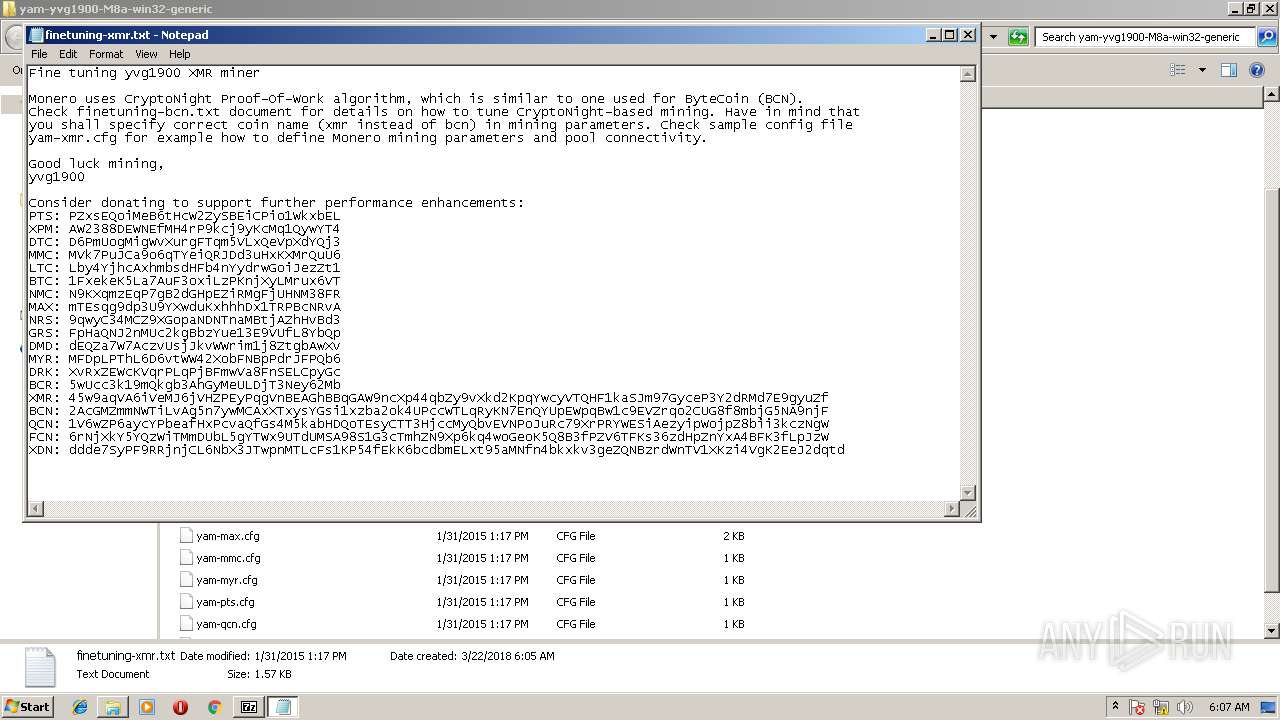Click Notepad vertical scrollbar down arrow

coord(967,493)
